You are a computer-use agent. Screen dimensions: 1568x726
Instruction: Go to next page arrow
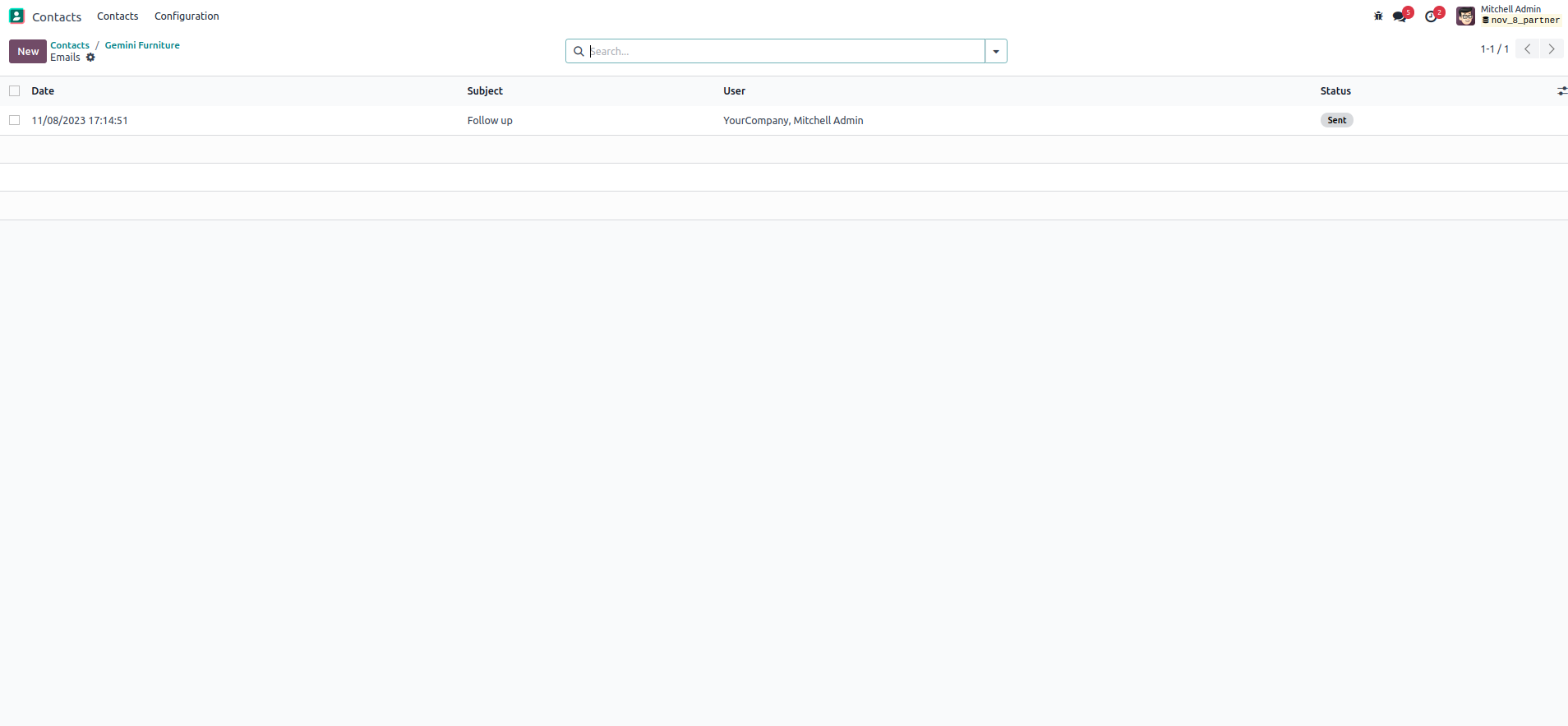coord(1552,49)
